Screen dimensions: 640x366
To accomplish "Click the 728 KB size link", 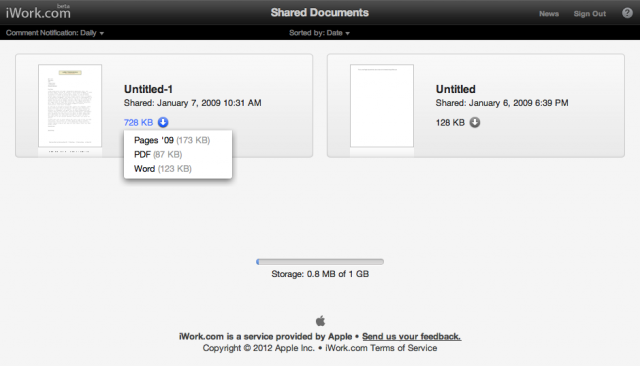I will click(x=138, y=122).
